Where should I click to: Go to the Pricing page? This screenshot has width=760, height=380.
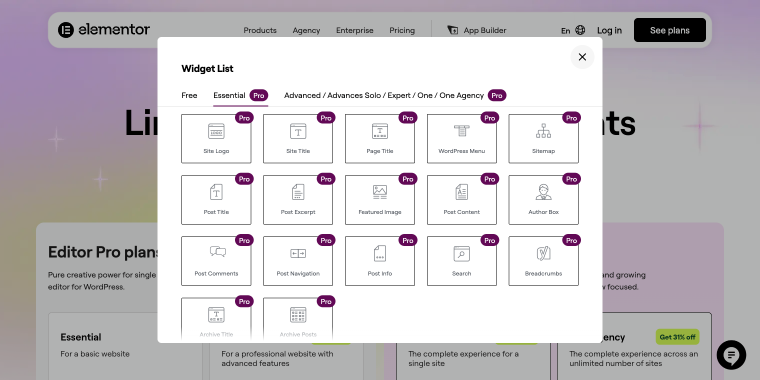click(402, 30)
